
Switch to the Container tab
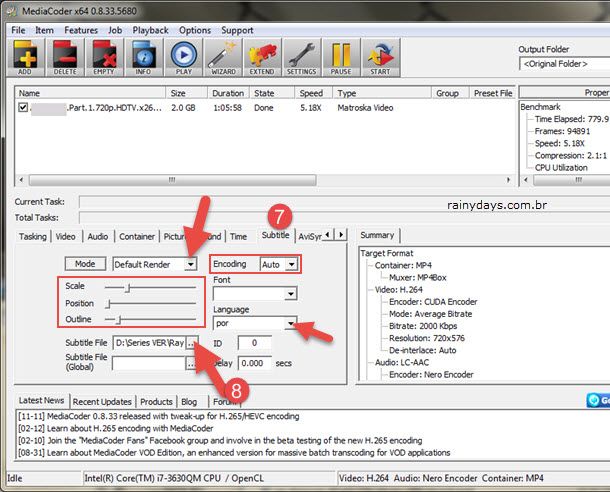[x=137, y=236]
